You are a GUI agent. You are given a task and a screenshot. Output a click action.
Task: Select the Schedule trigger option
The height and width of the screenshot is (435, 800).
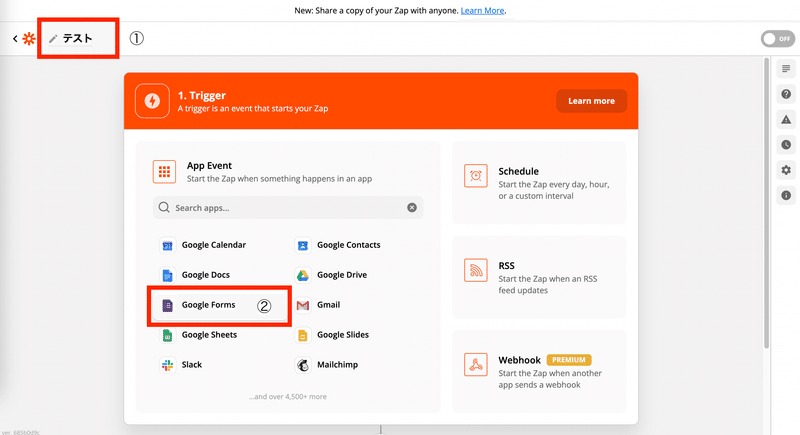[539, 183]
